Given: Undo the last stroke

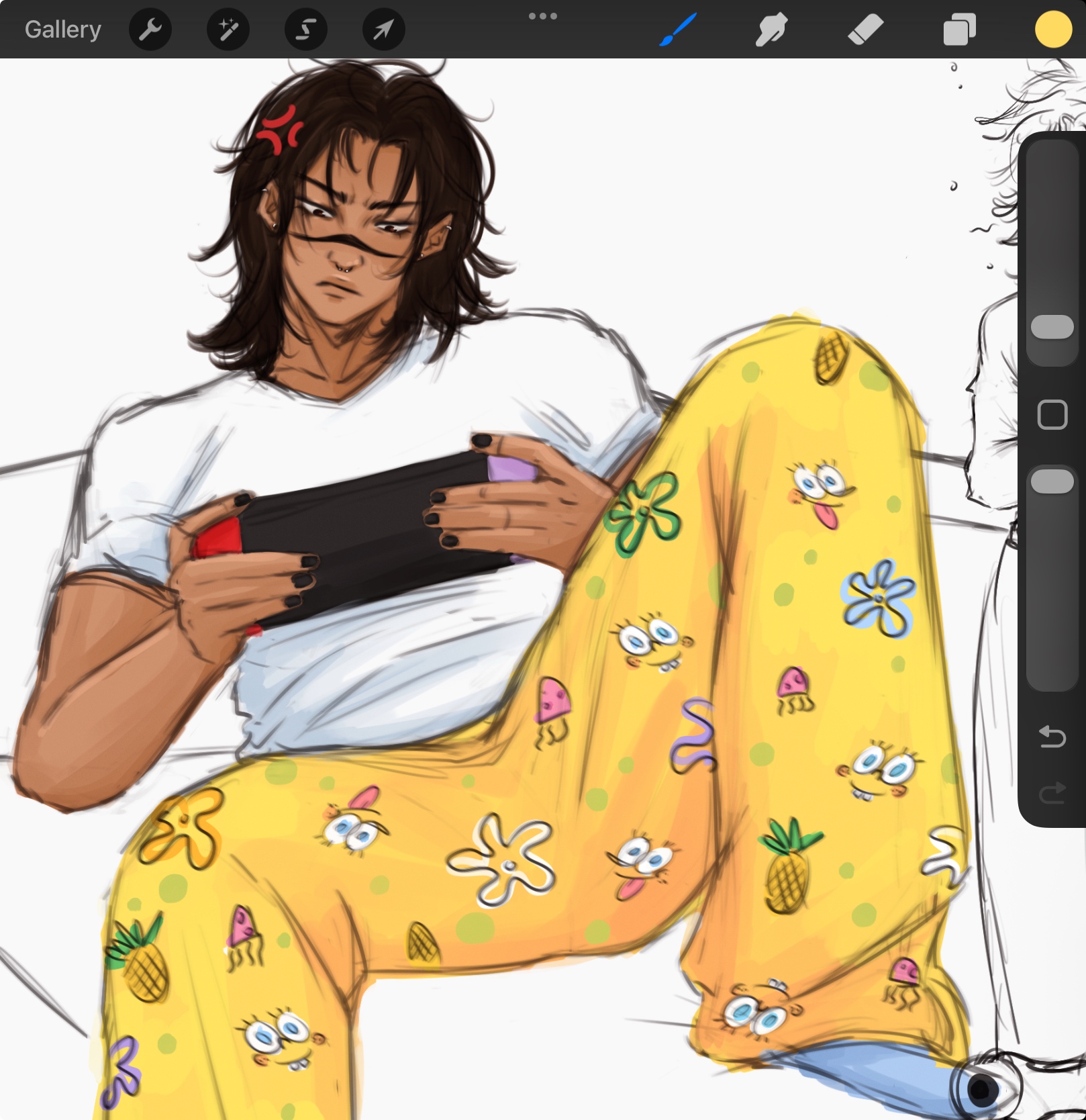Looking at the screenshot, I should point(1052,737).
